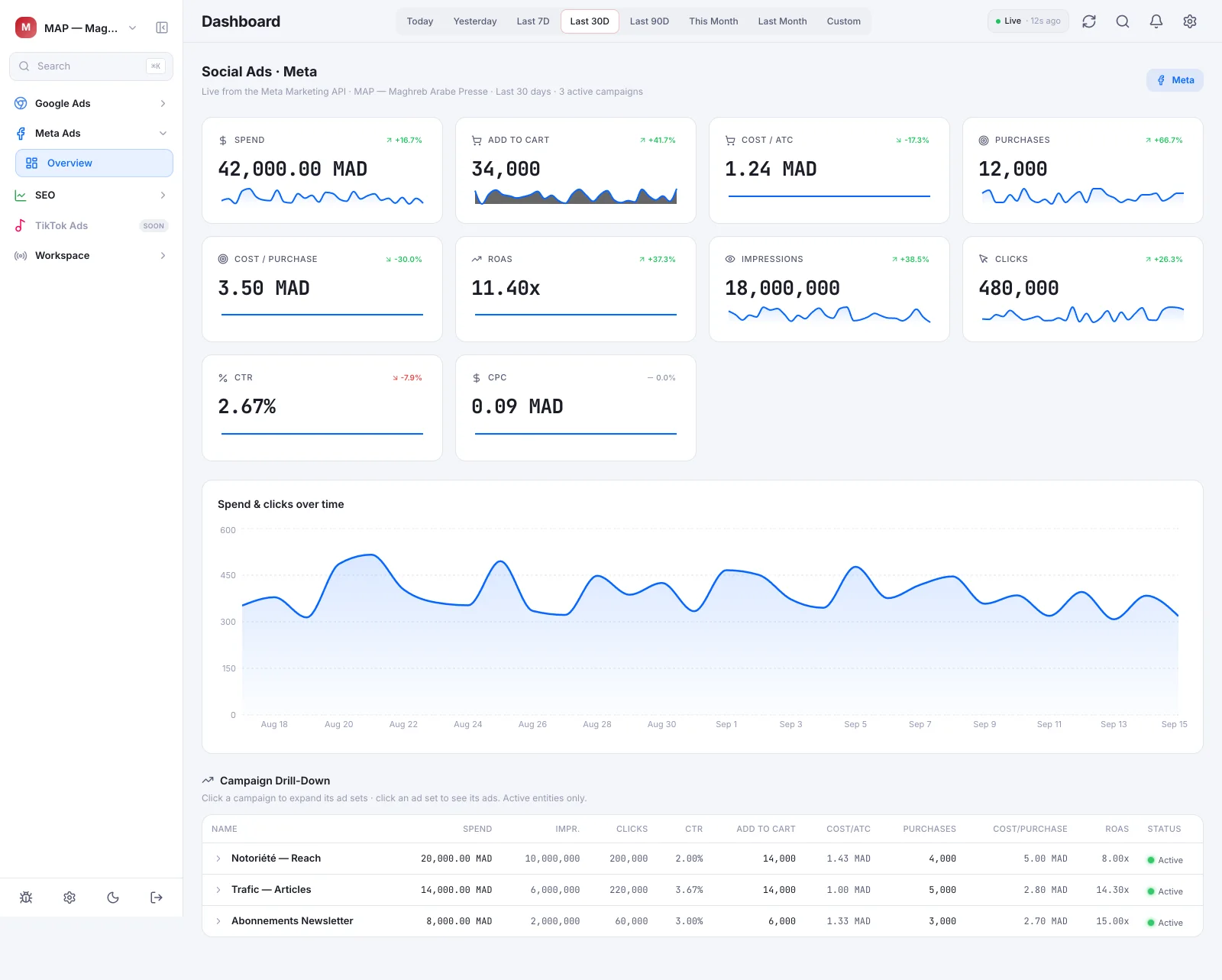Expand the Workspace section

91,255
